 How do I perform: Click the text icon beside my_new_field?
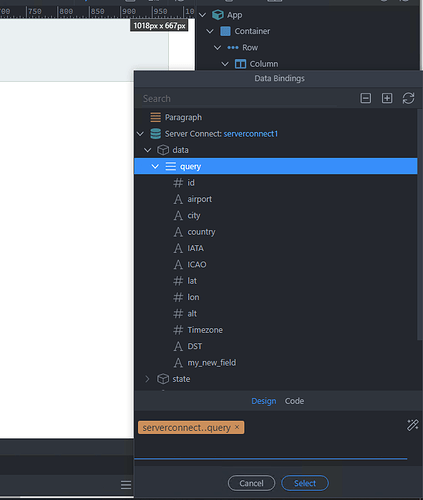point(178,363)
